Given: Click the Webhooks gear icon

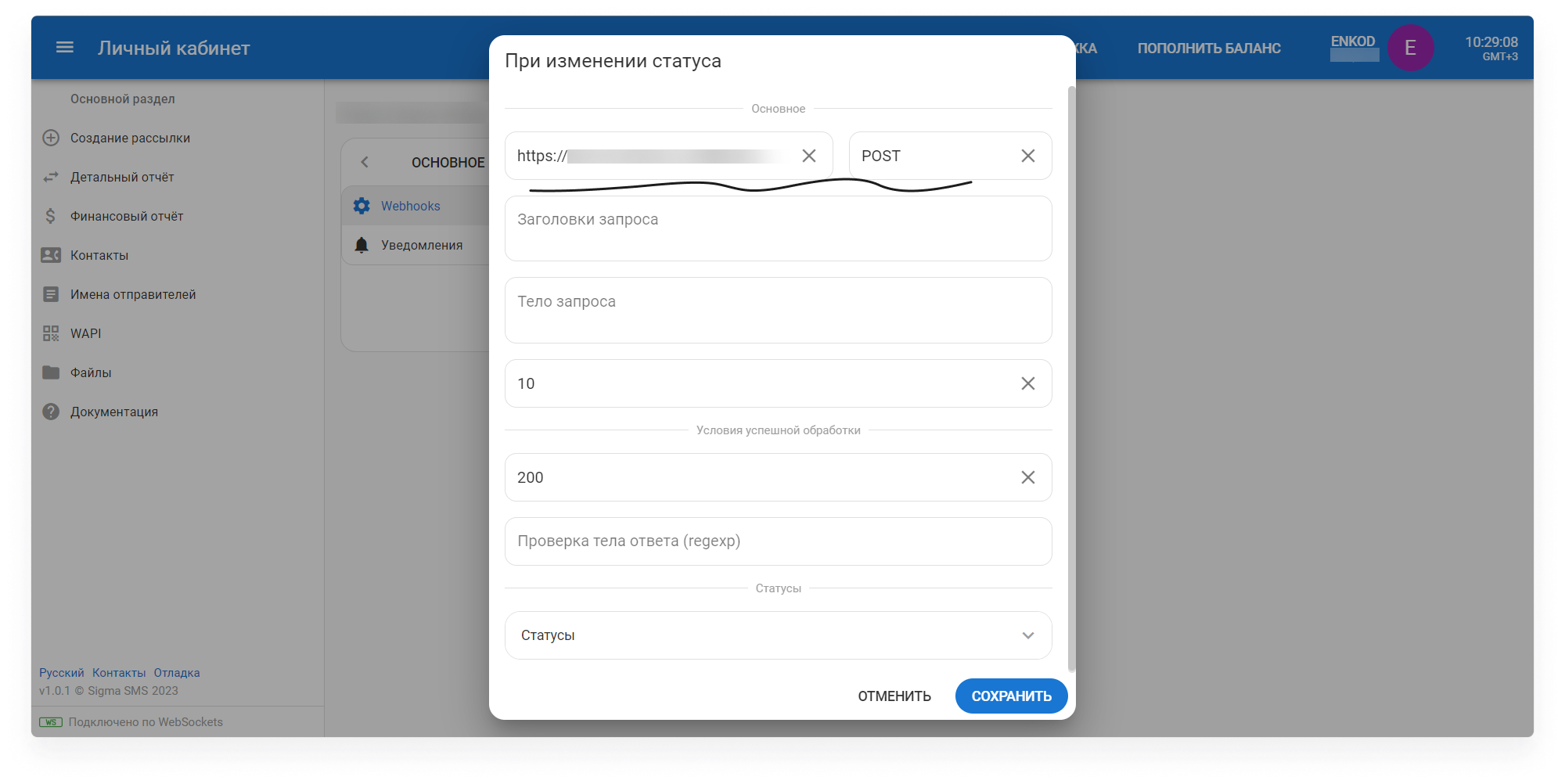Looking at the screenshot, I should point(362,206).
